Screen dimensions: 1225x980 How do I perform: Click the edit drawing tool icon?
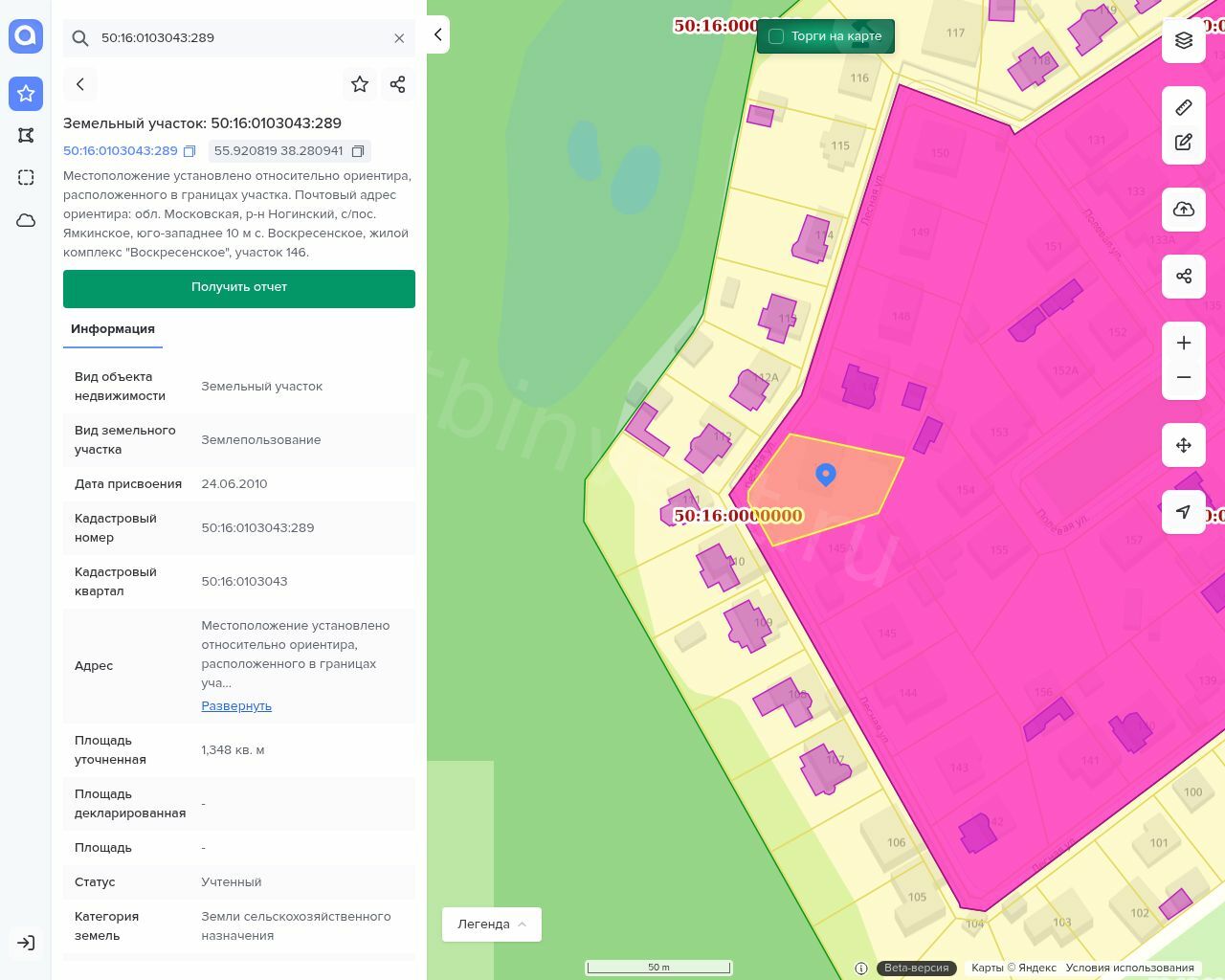[1184, 143]
